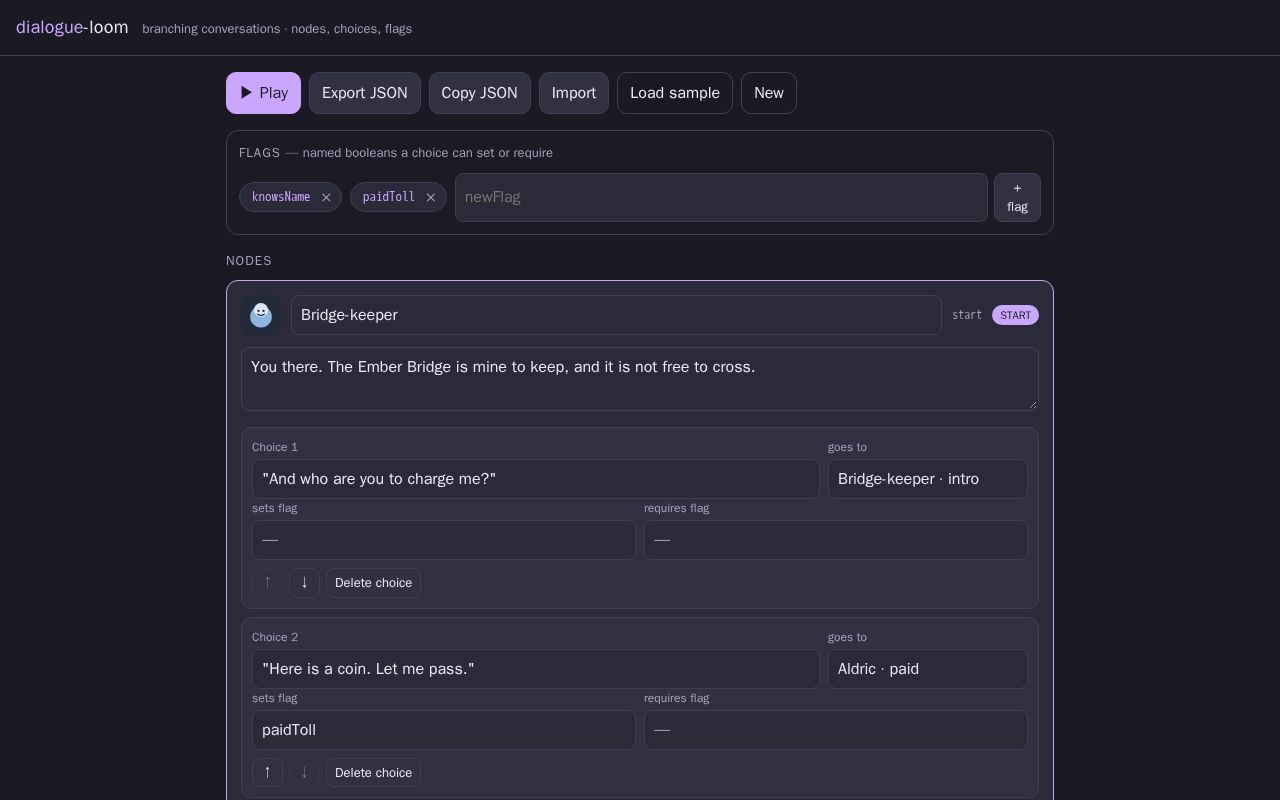Click Choice 1 move-up arrow
The height and width of the screenshot is (800, 1280).
[x=267, y=583]
